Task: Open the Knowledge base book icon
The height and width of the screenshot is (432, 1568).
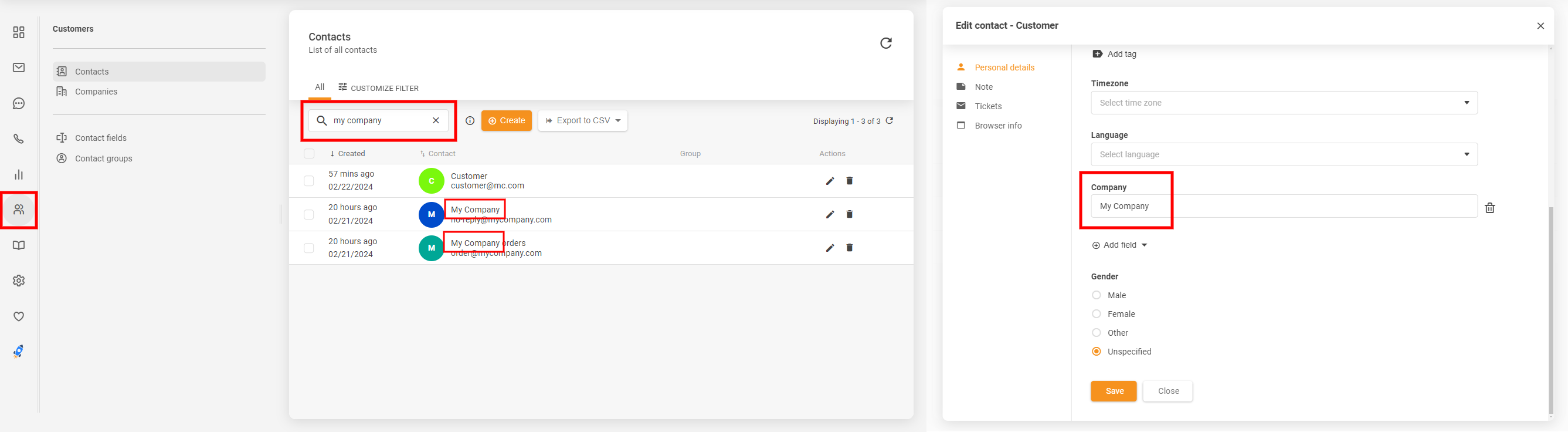Action: [x=19, y=245]
